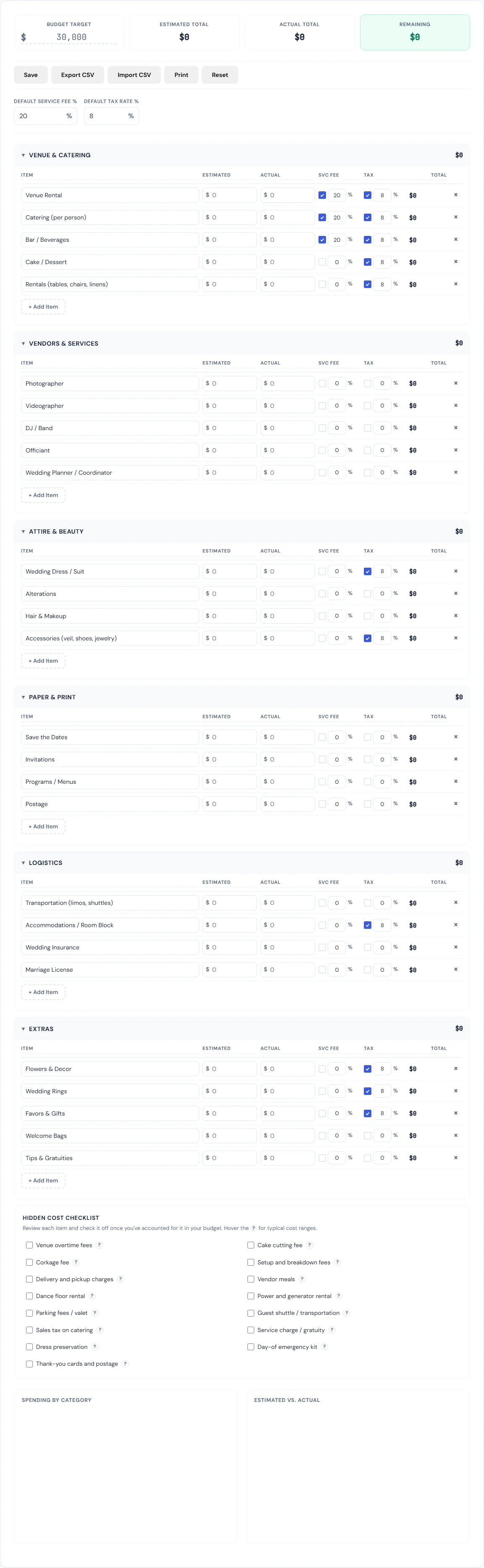
Task: Collapse the Attire & Beauty section
Action: 23,531
